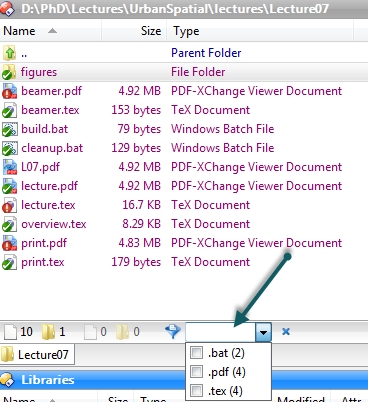Select the L07.pdf file icon
The width and height of the screenshot is (368, 402).
coord(9,167)
